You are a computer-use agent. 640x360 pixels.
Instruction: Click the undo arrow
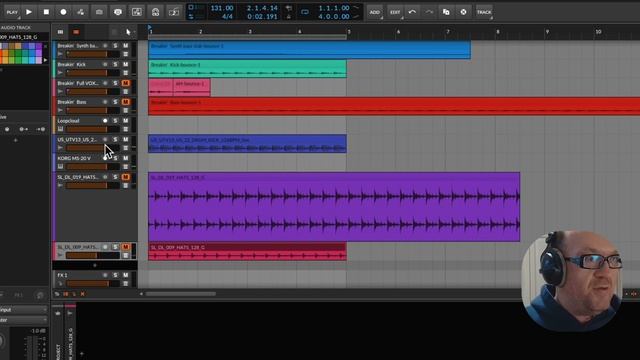coord(412,12)
